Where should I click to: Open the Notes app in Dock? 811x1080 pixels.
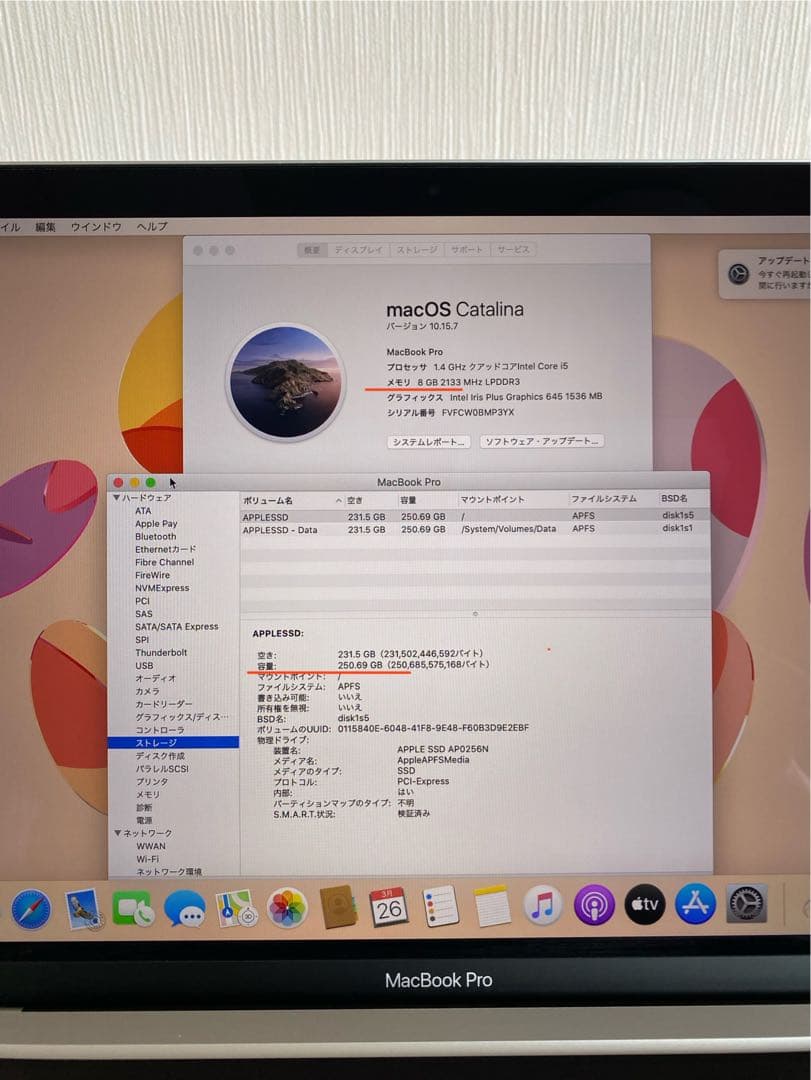[x=492, y=906]
